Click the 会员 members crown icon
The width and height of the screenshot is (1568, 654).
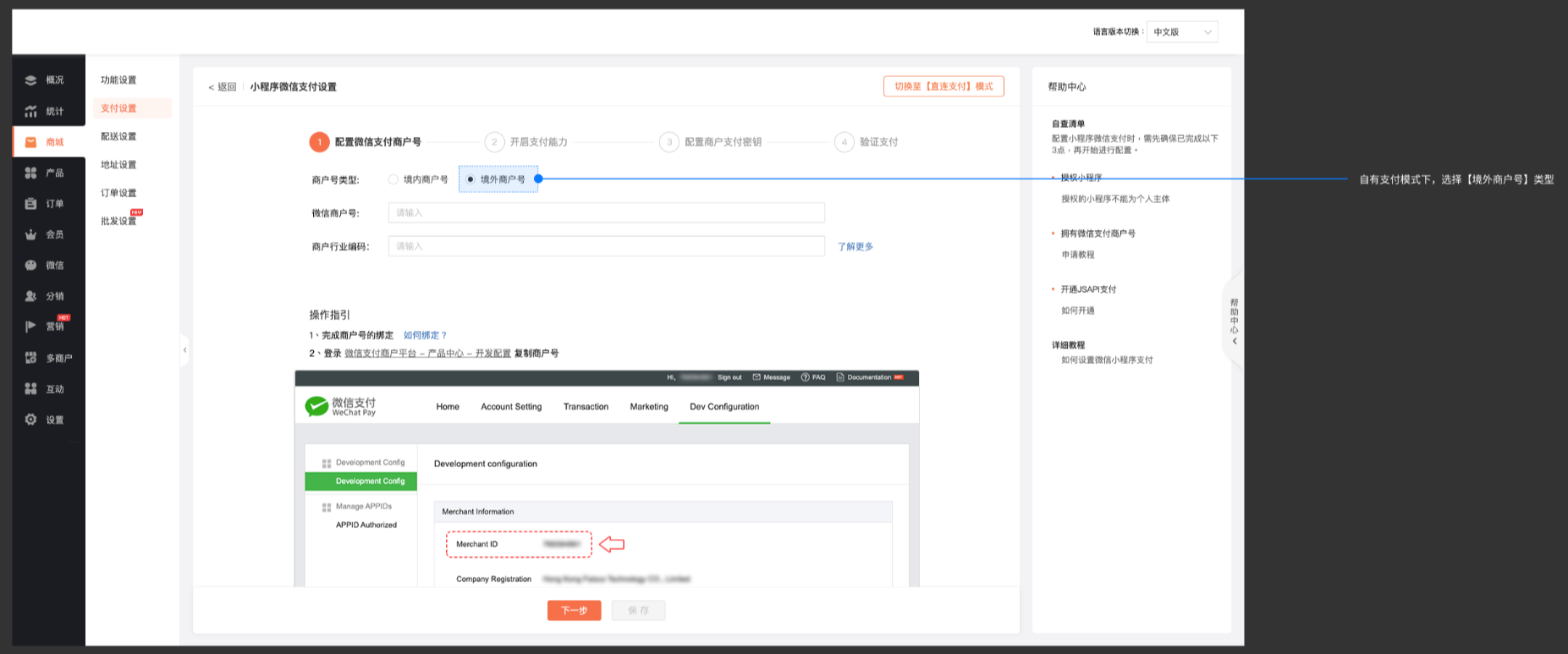tap(31, 234)
